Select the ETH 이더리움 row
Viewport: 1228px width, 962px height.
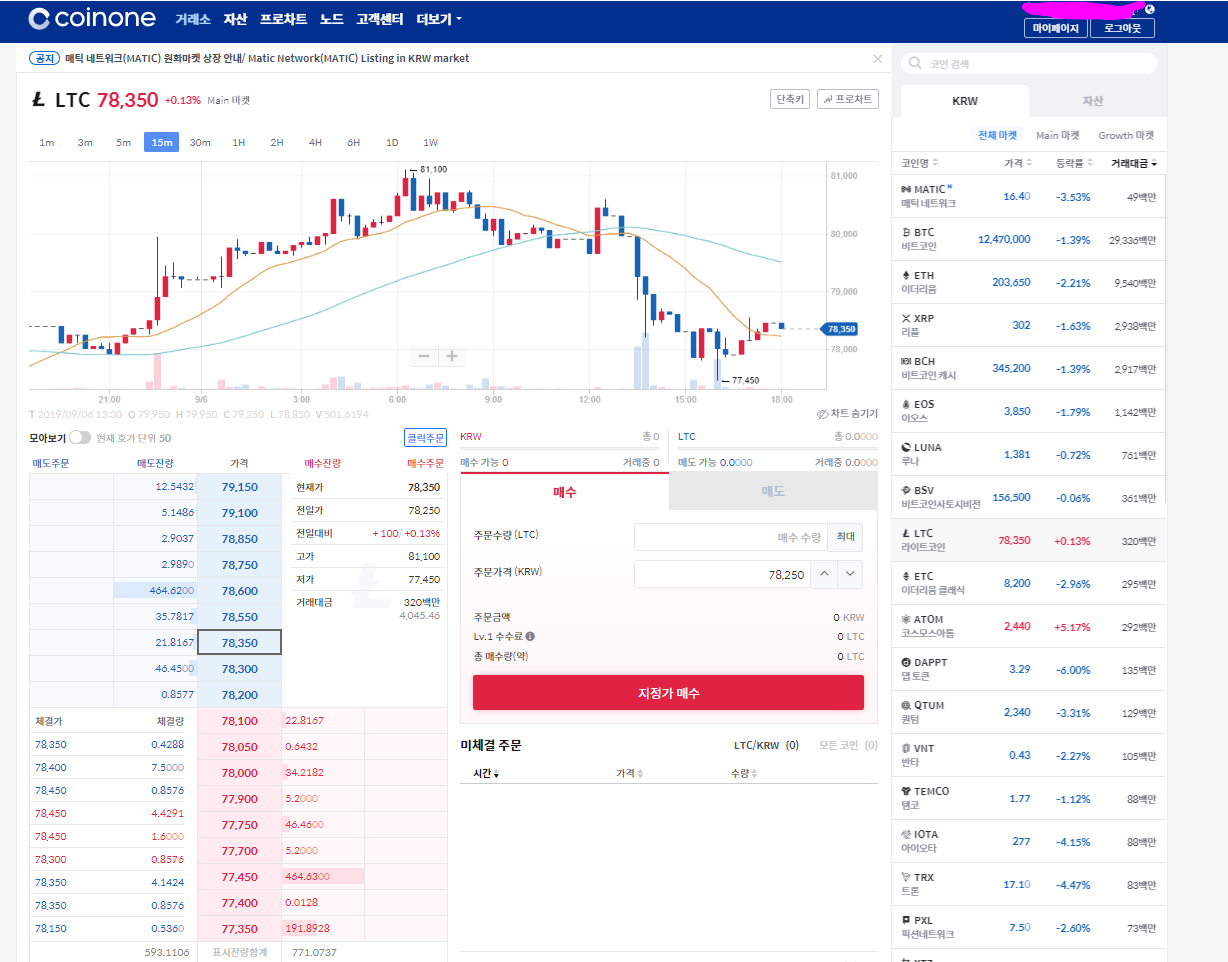point(1029,282)
